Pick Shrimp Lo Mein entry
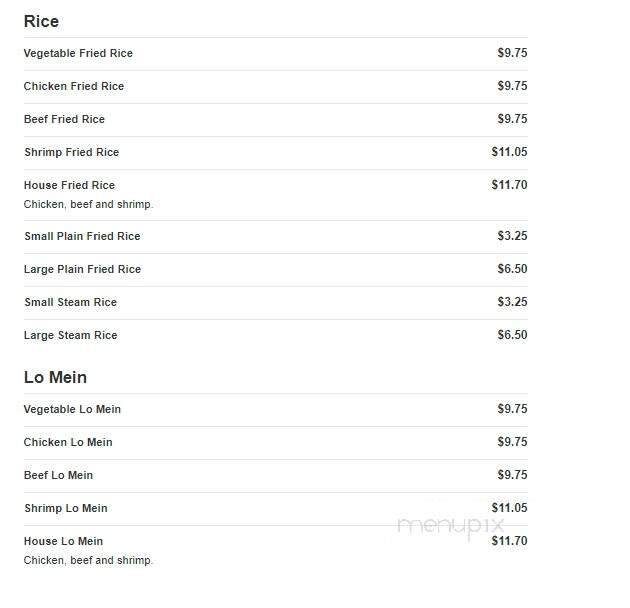 tap(65, 508)
